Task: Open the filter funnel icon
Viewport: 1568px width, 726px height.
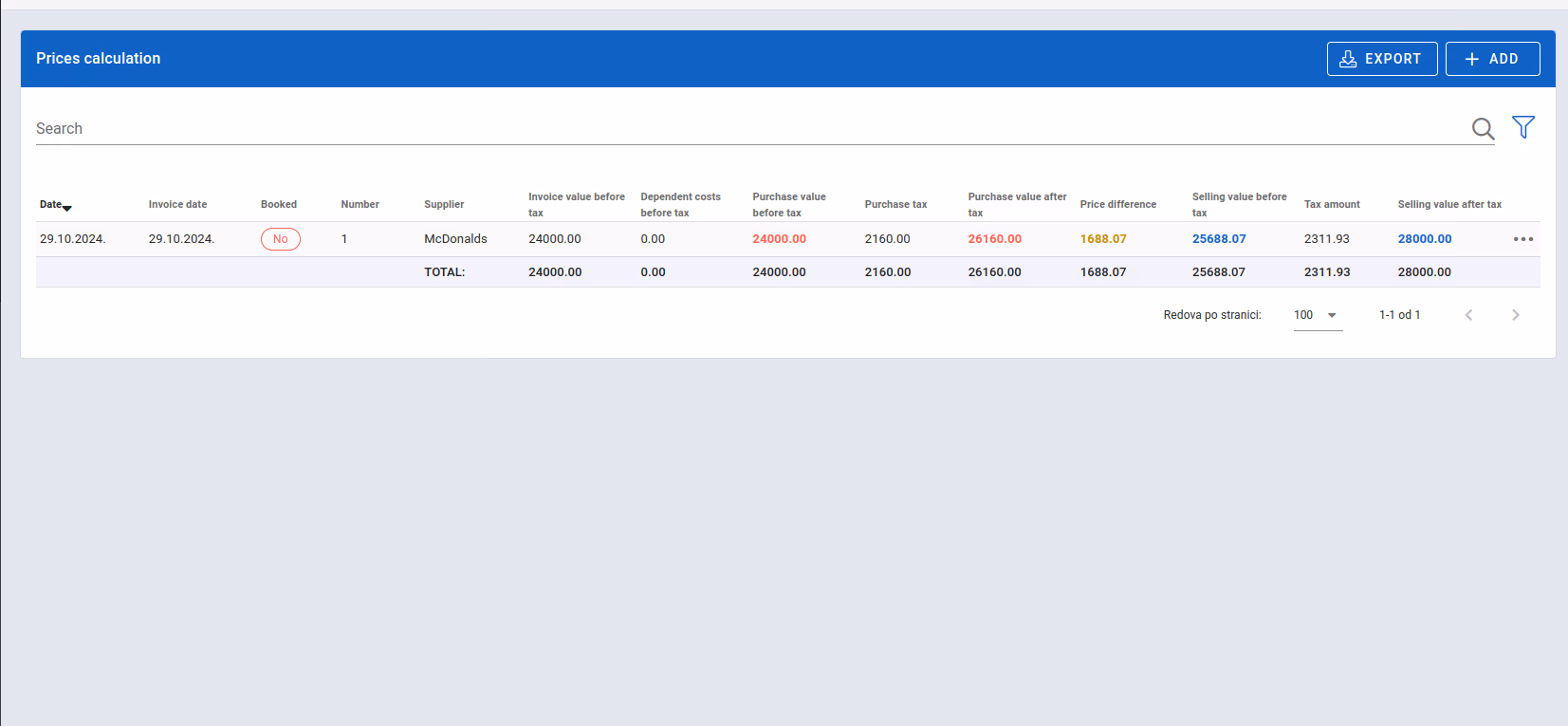Action: pyautogui.click(x=1523, y=127)
